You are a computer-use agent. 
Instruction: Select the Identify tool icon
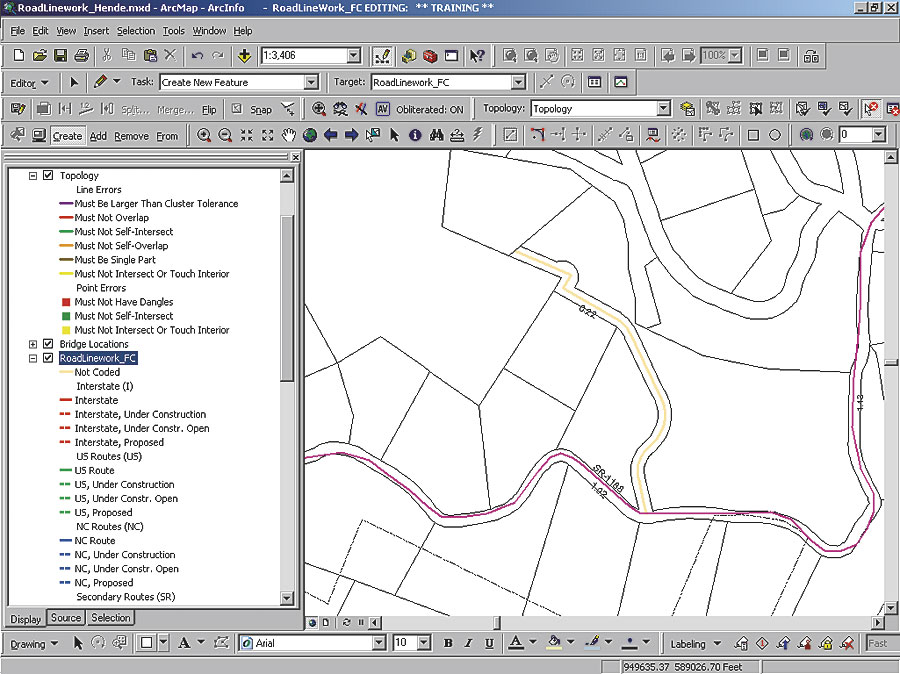point(414,135)
